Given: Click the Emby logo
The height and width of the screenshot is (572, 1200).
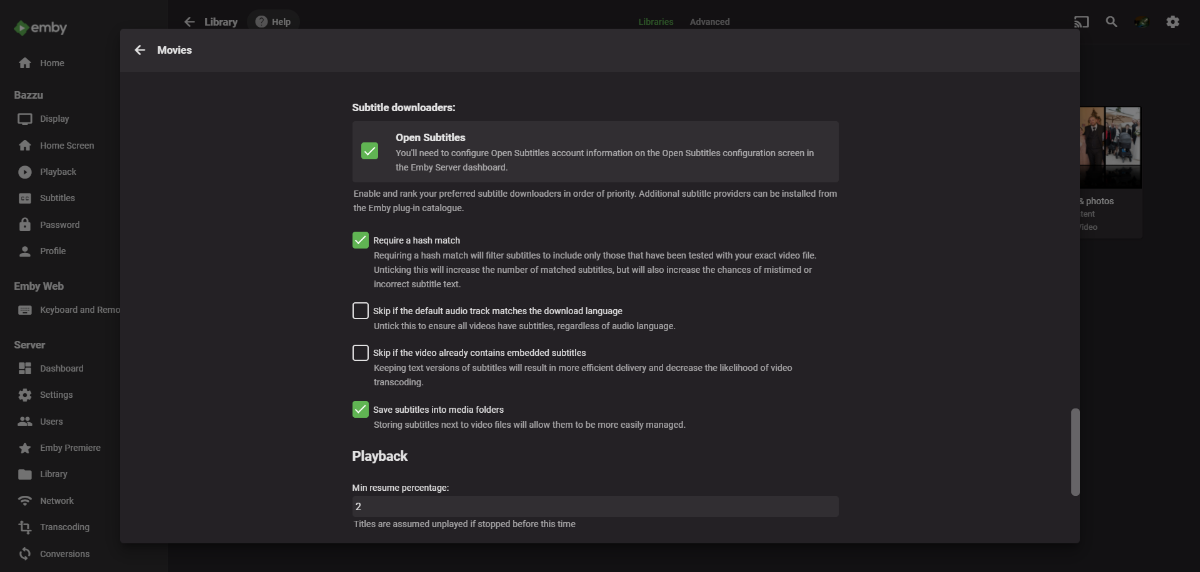Looking at the screenshot, I should pyautogui.click(x=41, y=28).
